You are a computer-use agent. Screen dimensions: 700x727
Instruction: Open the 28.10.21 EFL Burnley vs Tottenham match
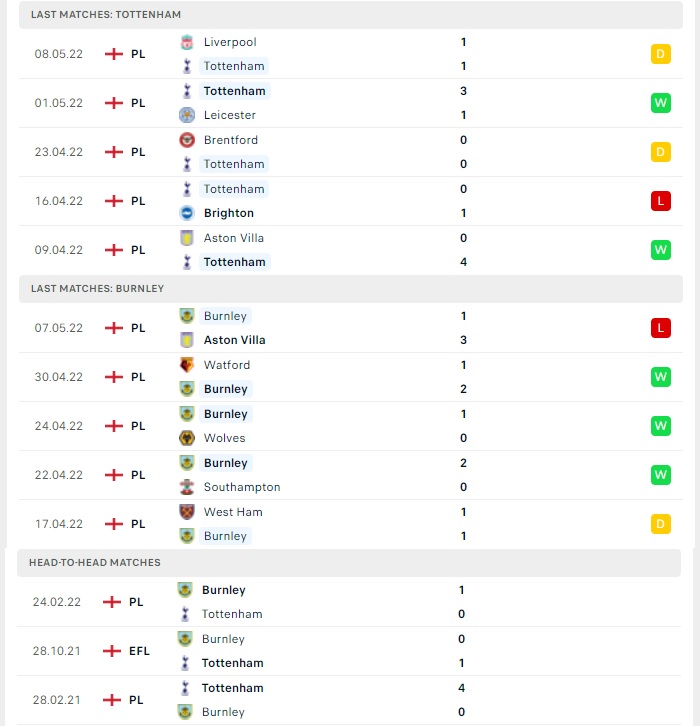click(x=349, y=651)
